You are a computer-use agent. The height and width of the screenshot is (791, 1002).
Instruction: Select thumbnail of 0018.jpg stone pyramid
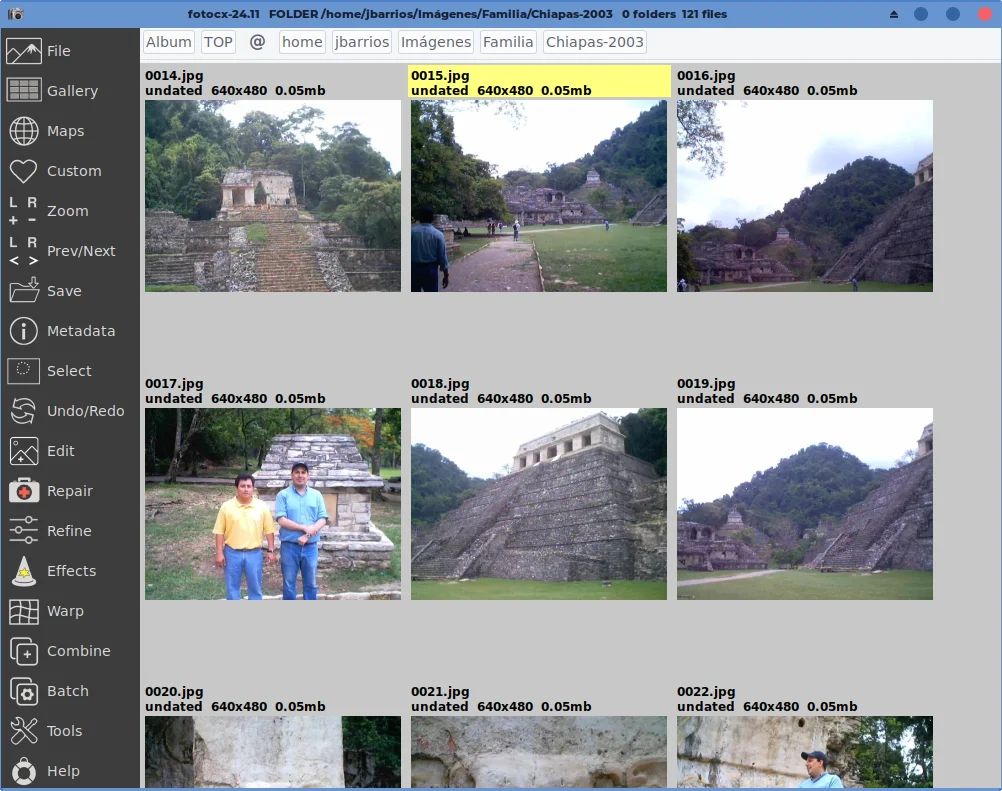539,504
